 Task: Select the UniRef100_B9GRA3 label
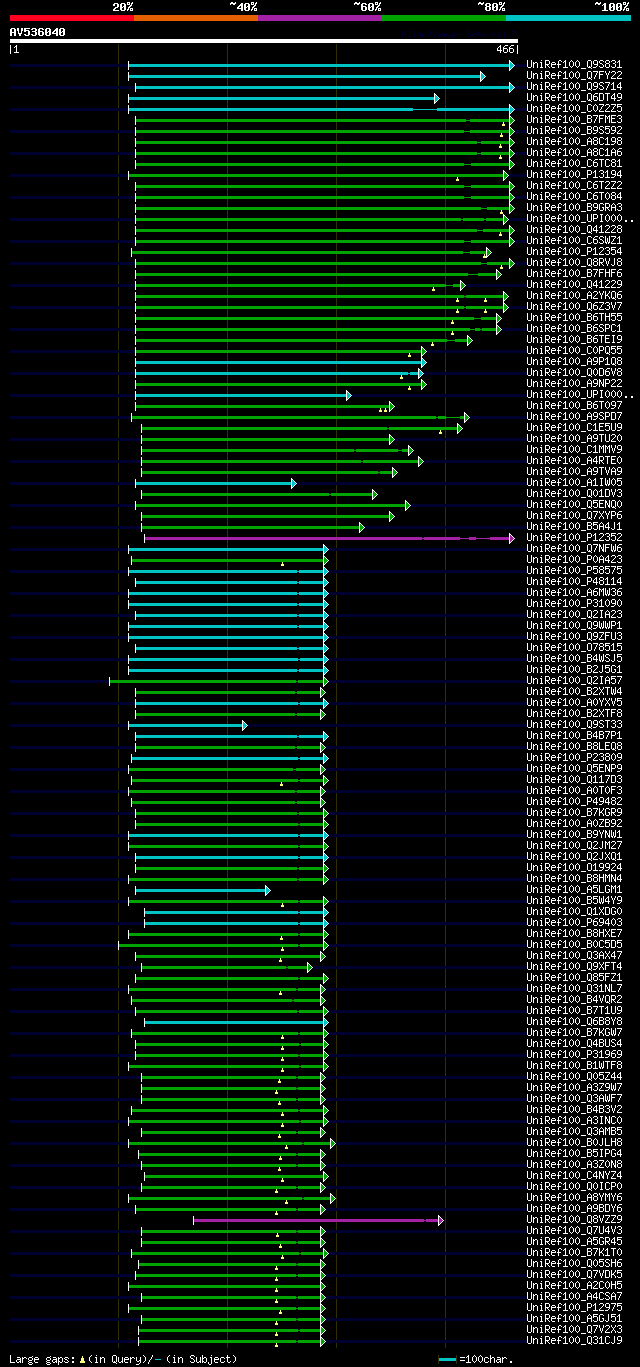click(574, 207)
